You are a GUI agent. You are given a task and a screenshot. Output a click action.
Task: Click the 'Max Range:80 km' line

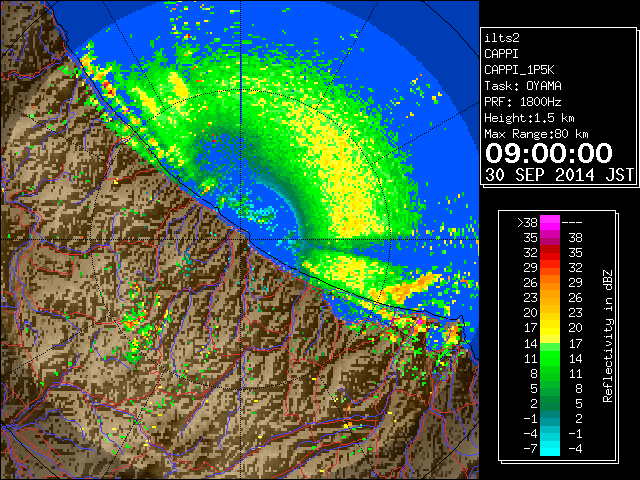(x=536, y=134)
